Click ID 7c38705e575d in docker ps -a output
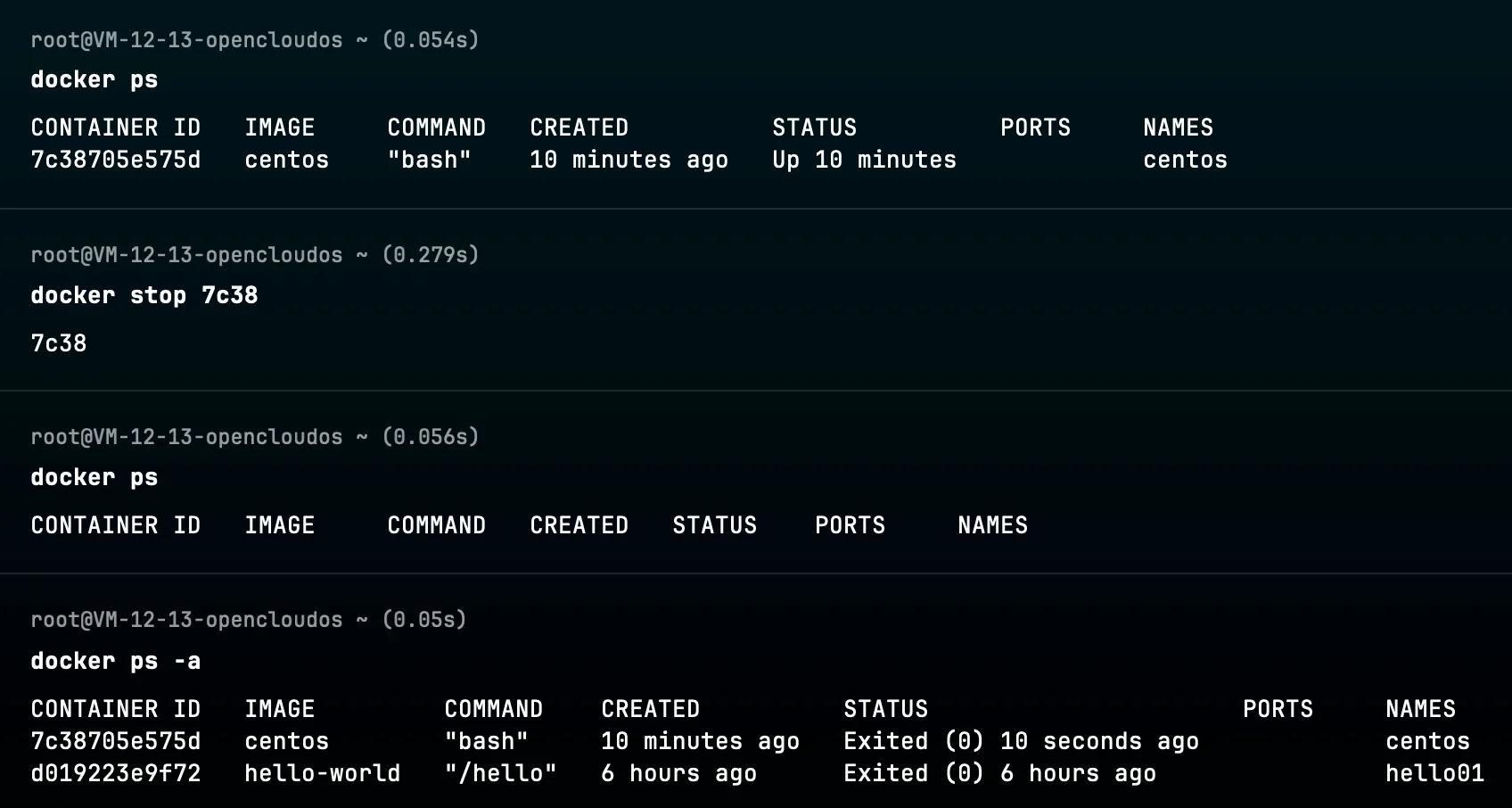1512x808 pixels. tap(115, 741)
